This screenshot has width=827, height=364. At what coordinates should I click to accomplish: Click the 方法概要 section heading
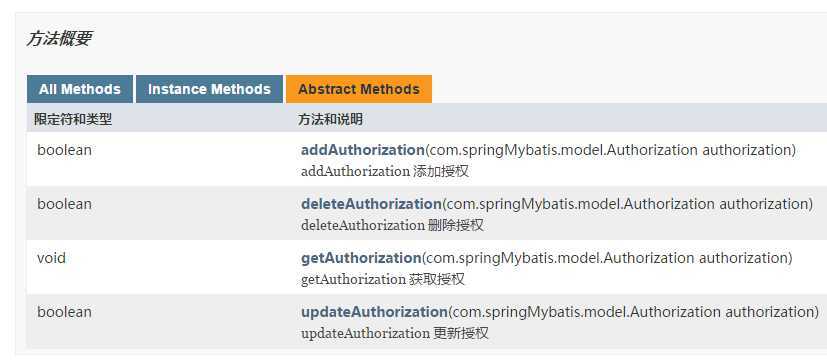tap(59, 39)
